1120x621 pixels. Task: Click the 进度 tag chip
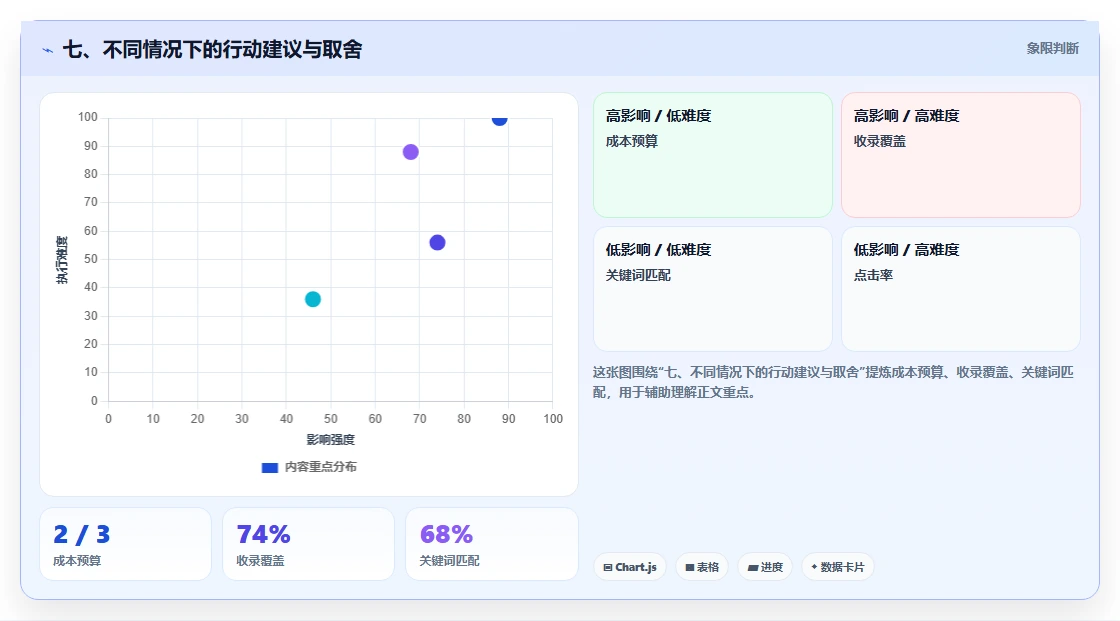765,567
